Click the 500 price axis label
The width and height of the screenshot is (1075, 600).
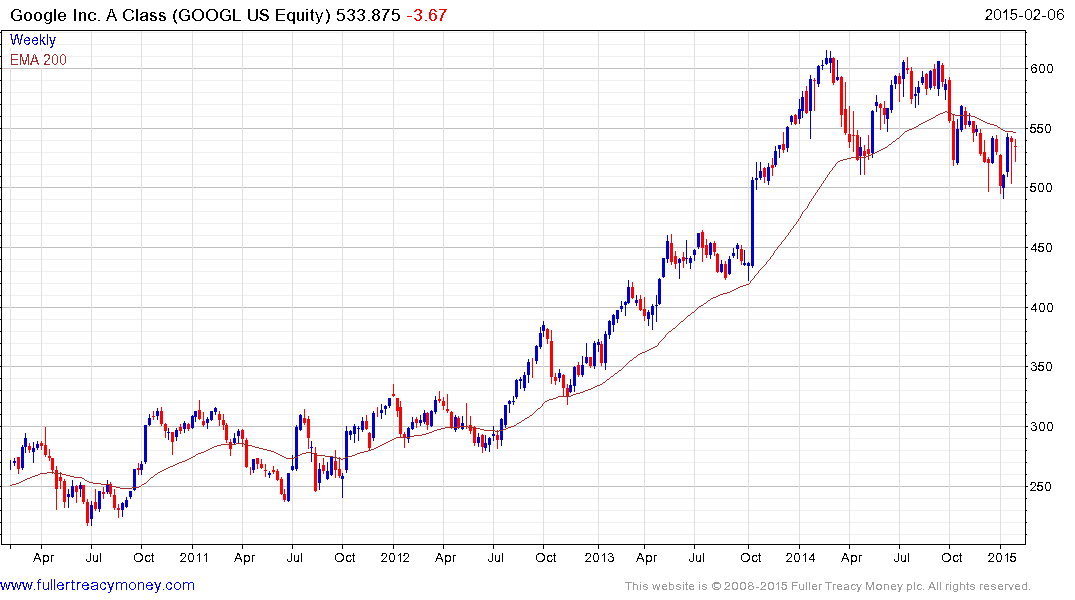click(x=1041, y=188)
